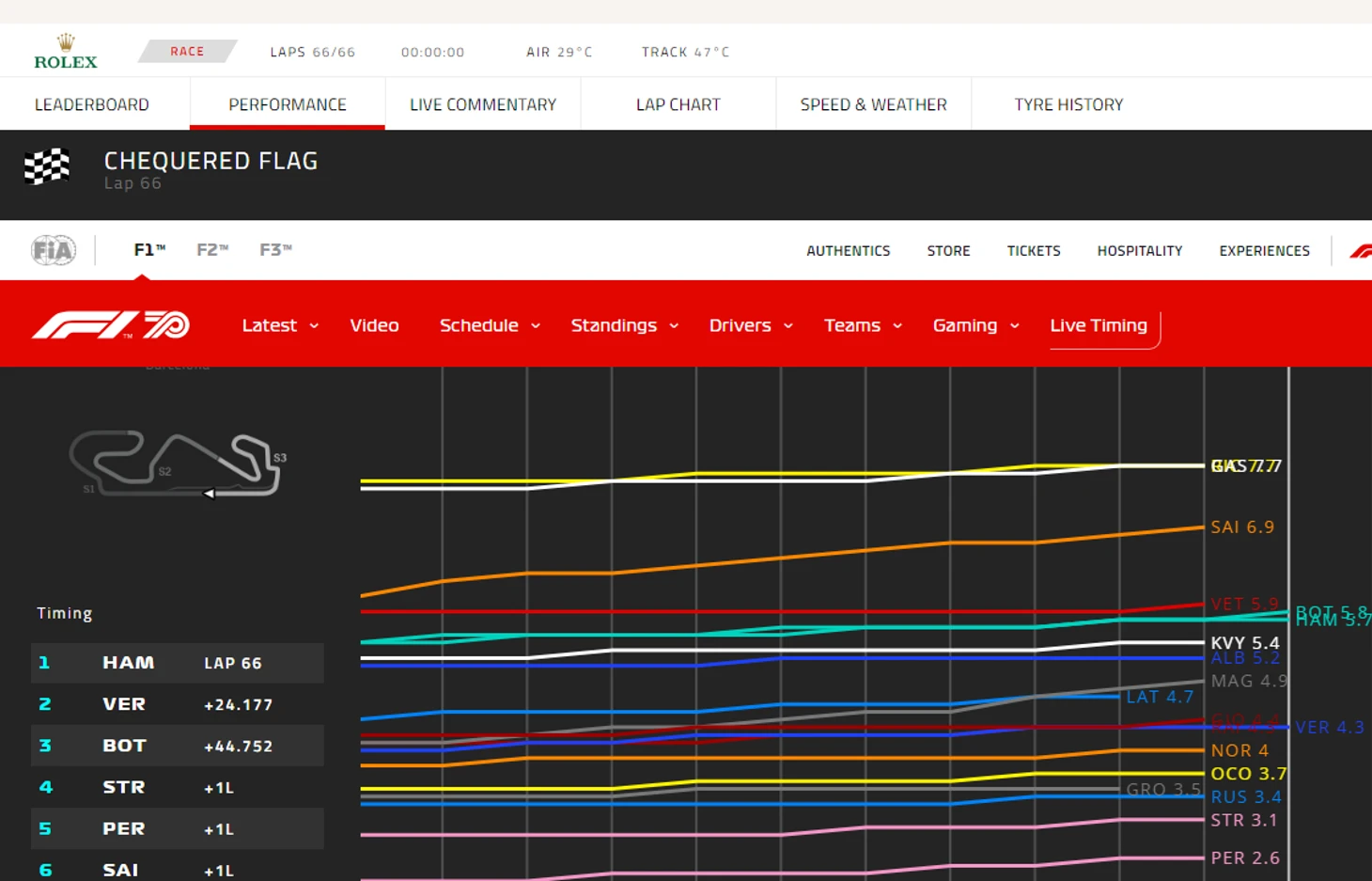Click the RACE session badge
Viewport: 1372px width, 881px height.
pos(187,51)
